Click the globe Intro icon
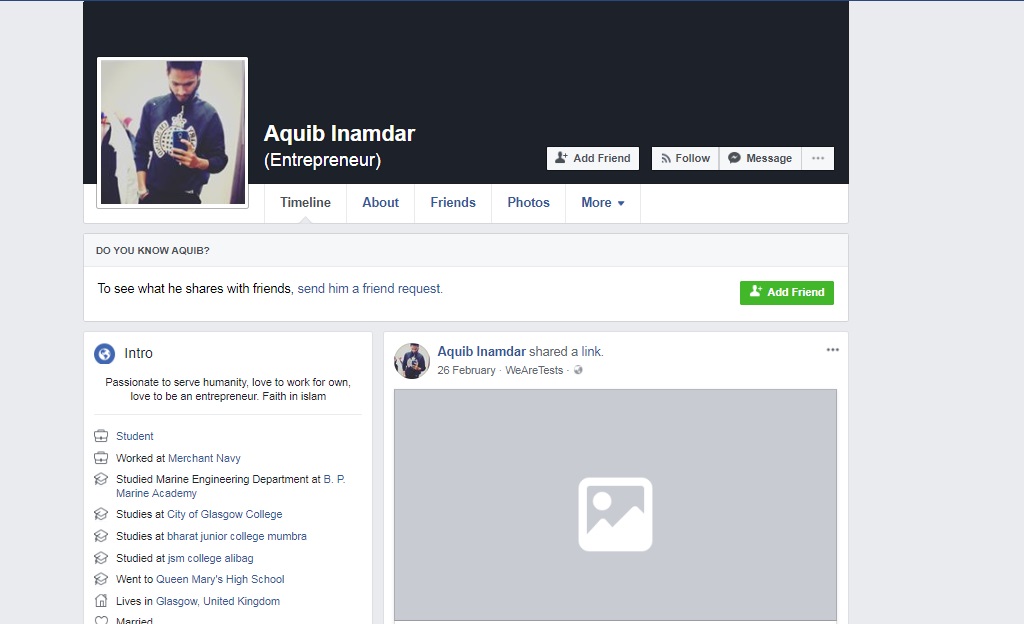The width and height of the screenshot is (1024, 624). [x=104, y=353]
